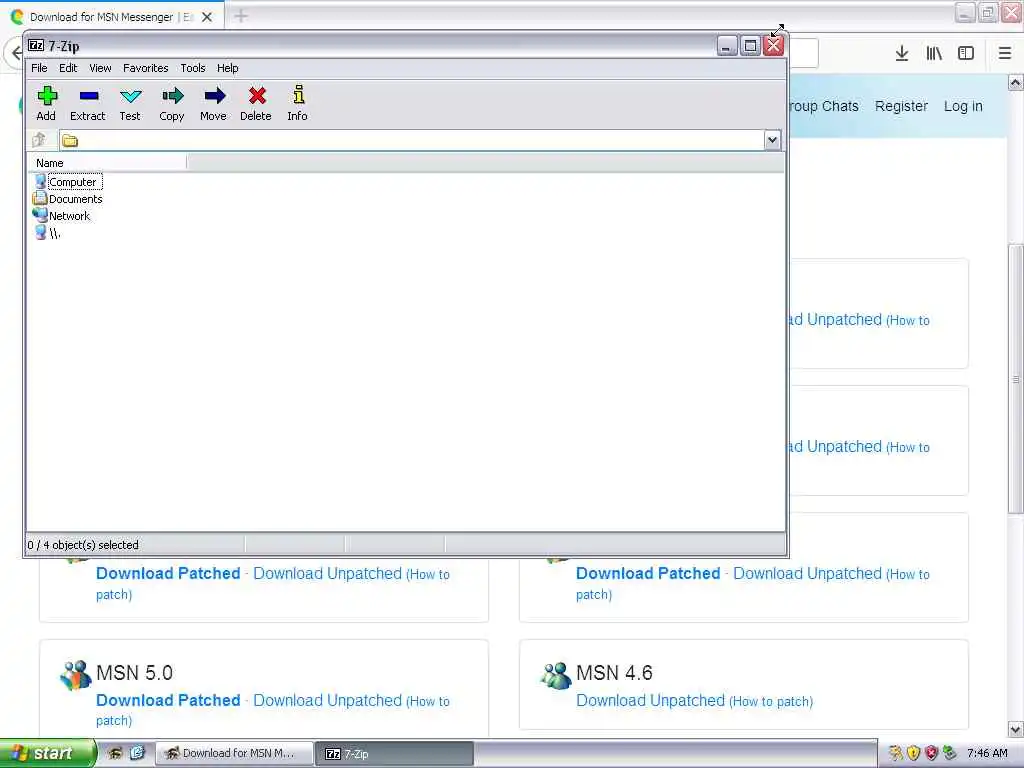Open the File menu

coord(39,68)
